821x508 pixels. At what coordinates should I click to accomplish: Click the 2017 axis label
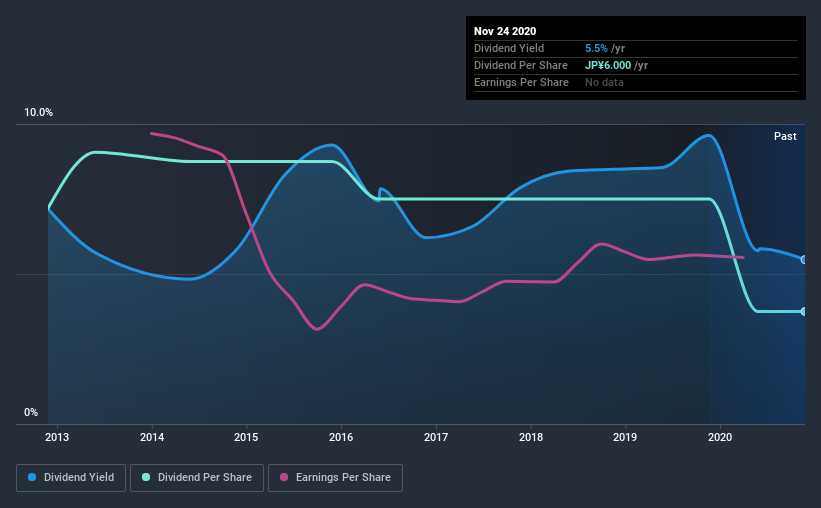pyautogui.click(x=436, y=437)
